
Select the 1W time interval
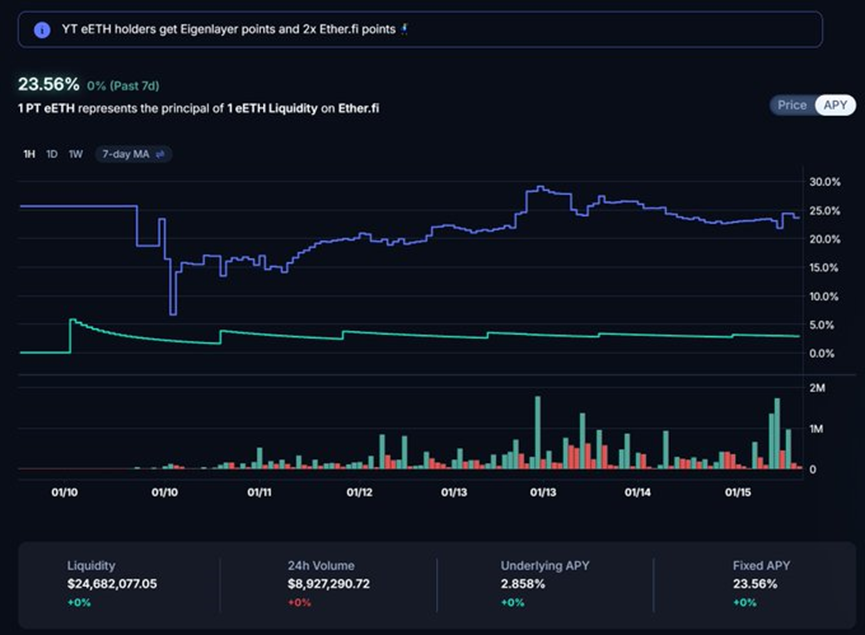[x=76, y=154]
